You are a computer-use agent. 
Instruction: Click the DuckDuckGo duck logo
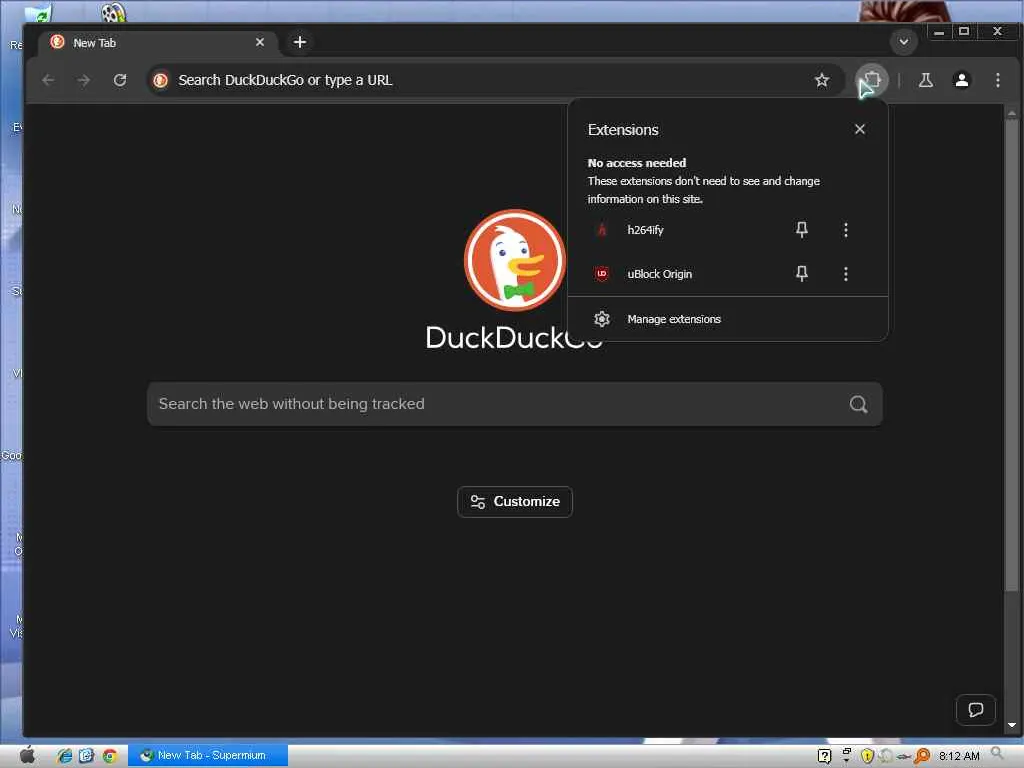click(x=515, y=261)
